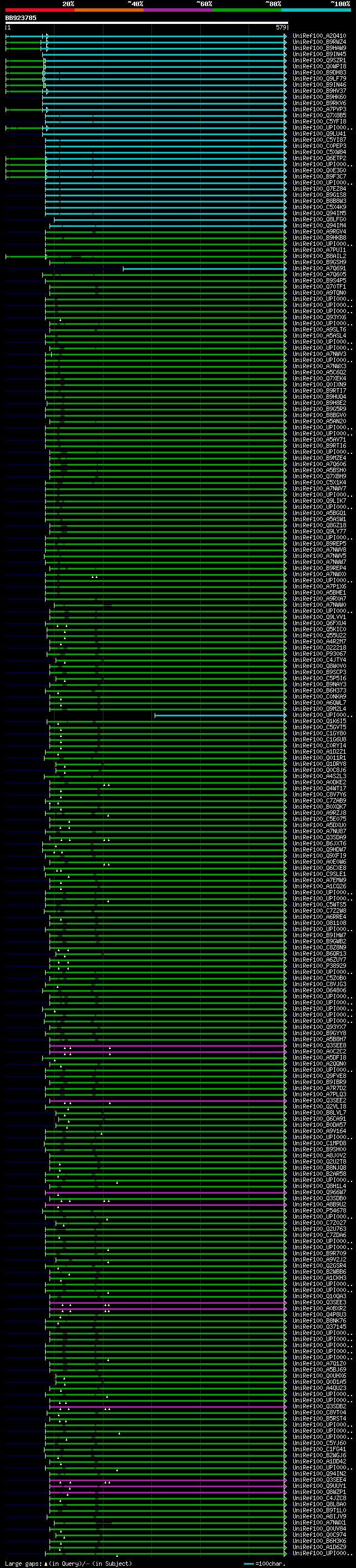Click the green ~80% identity legend segment
Screen dimensions: 356x1568
pyautogui.click(x=247, y=10)
